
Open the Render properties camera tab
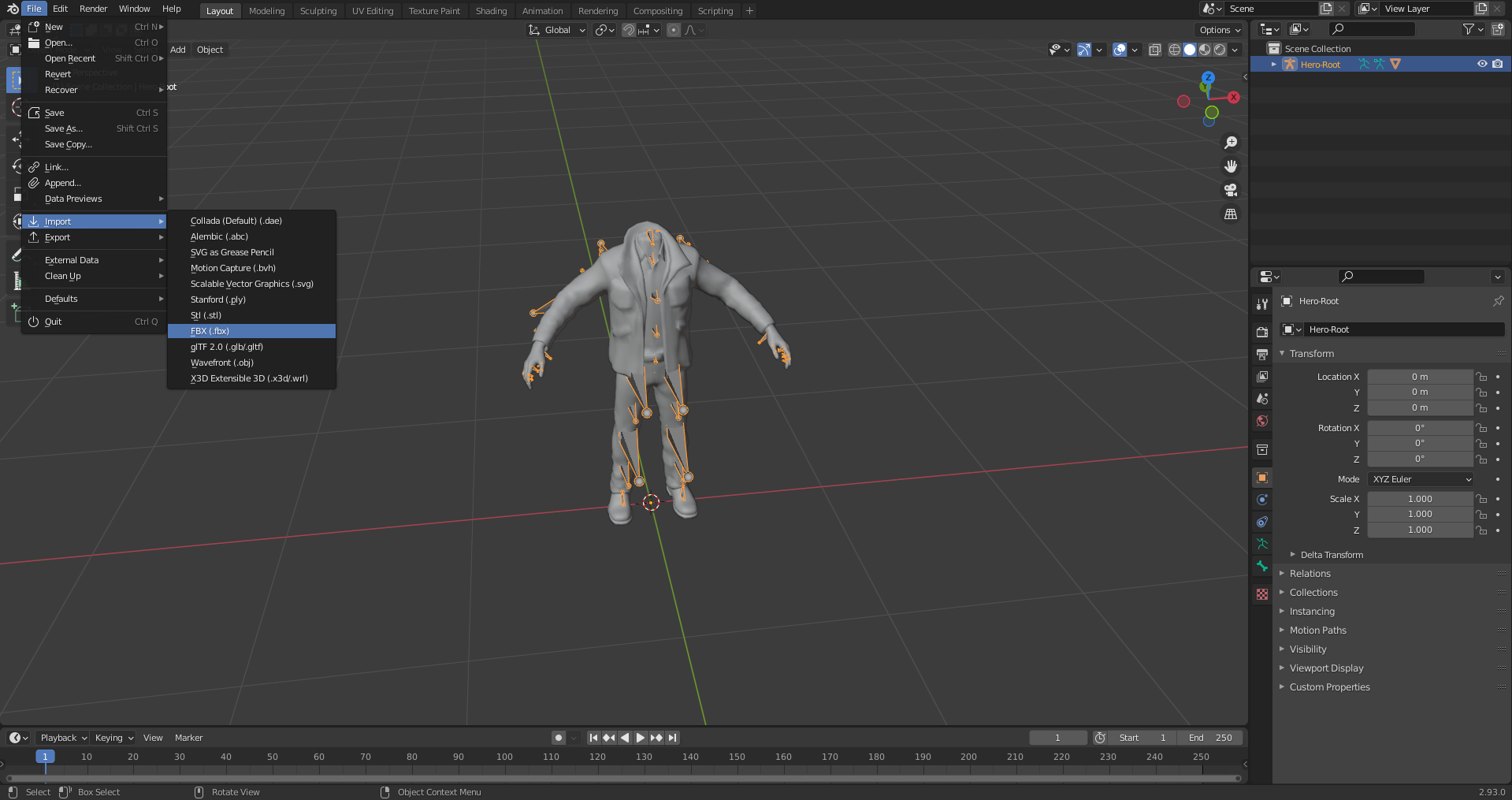1262,332
